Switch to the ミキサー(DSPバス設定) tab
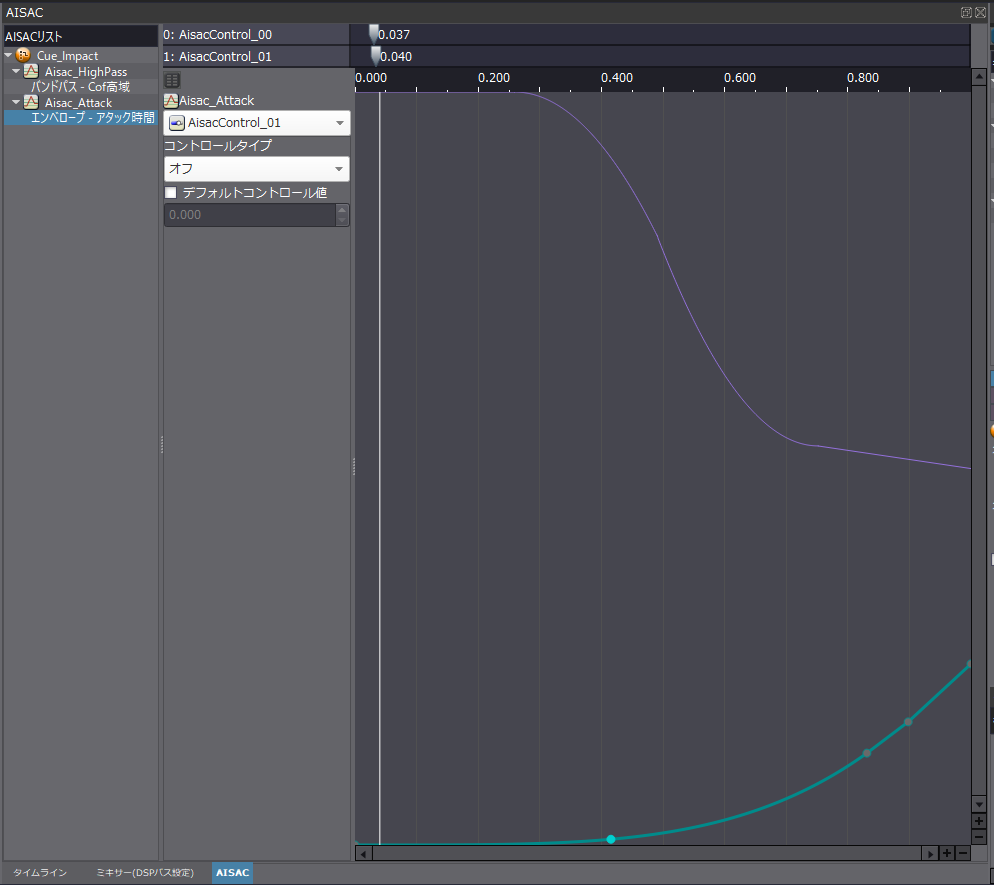This screenshot has height=885, width=994. click(x=145, y=872)
